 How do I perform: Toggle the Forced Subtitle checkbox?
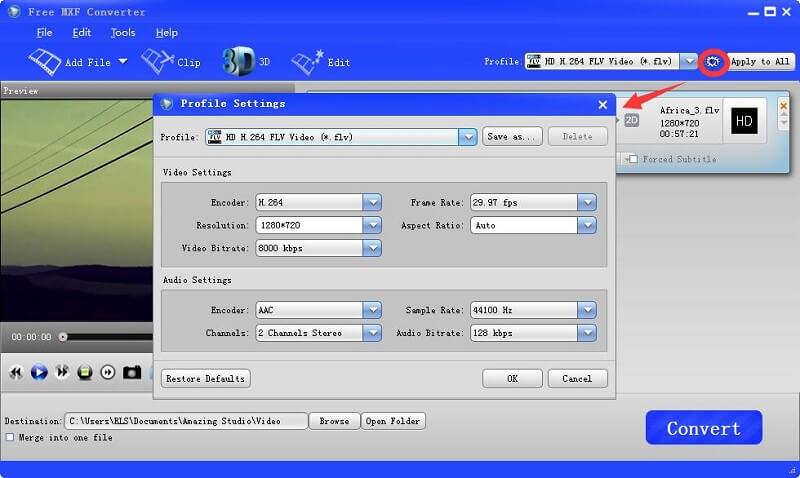(633, 159)
